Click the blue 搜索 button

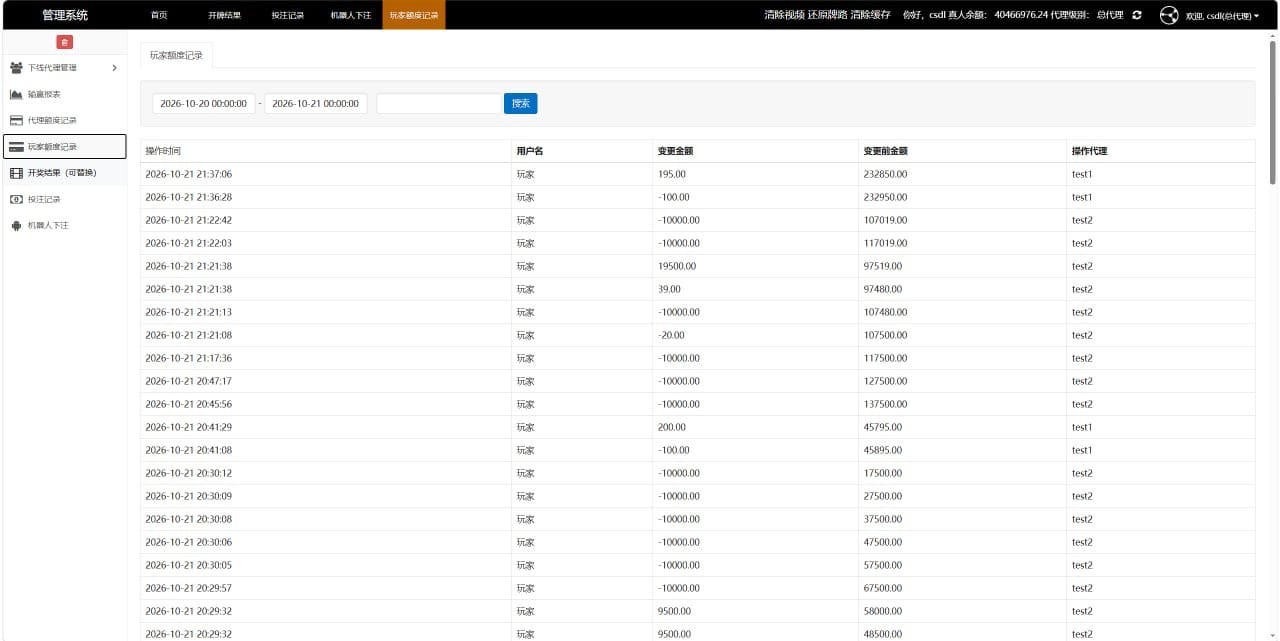(521, 103)
